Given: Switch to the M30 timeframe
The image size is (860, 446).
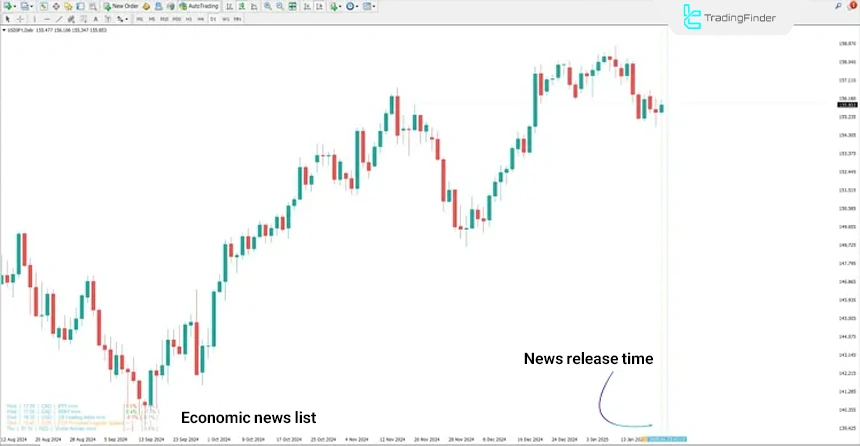Looking at the screenshot, I should click(177, 19).
